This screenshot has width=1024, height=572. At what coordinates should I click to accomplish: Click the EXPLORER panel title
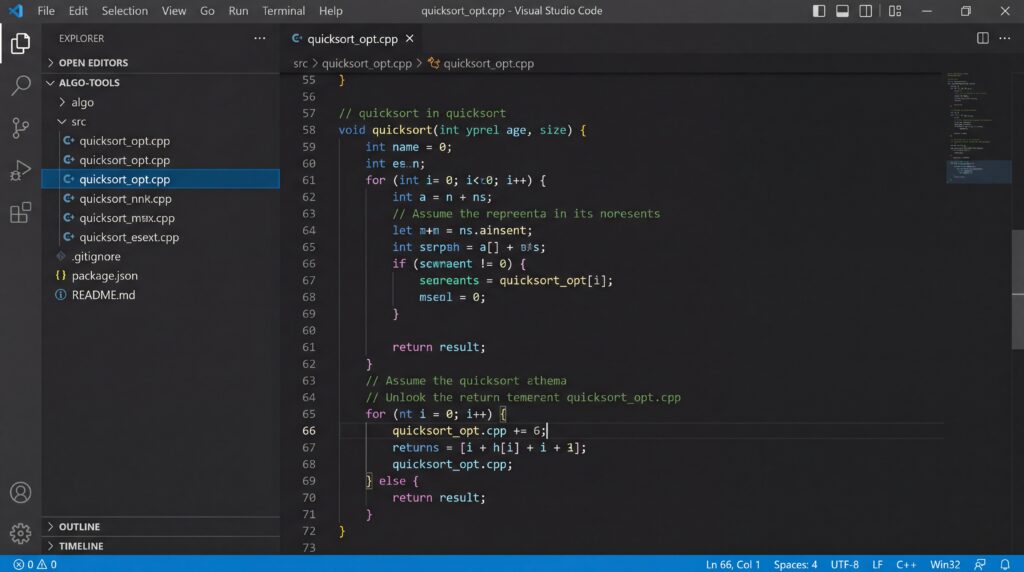(x=81, y=38)
